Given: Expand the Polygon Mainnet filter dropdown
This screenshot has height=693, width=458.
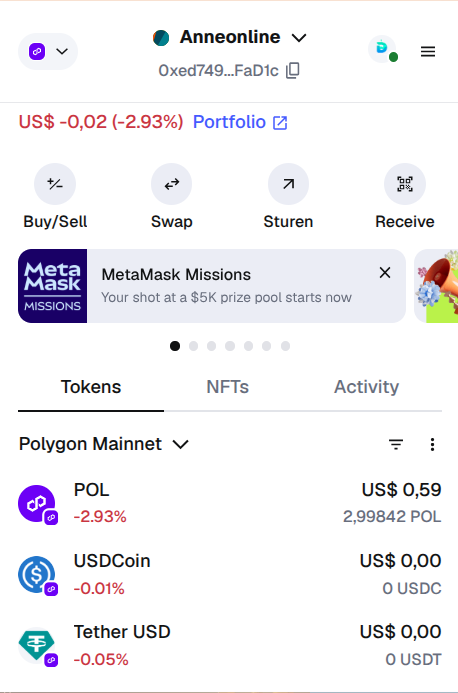Looking at the screenshot, I should point(104,444).
